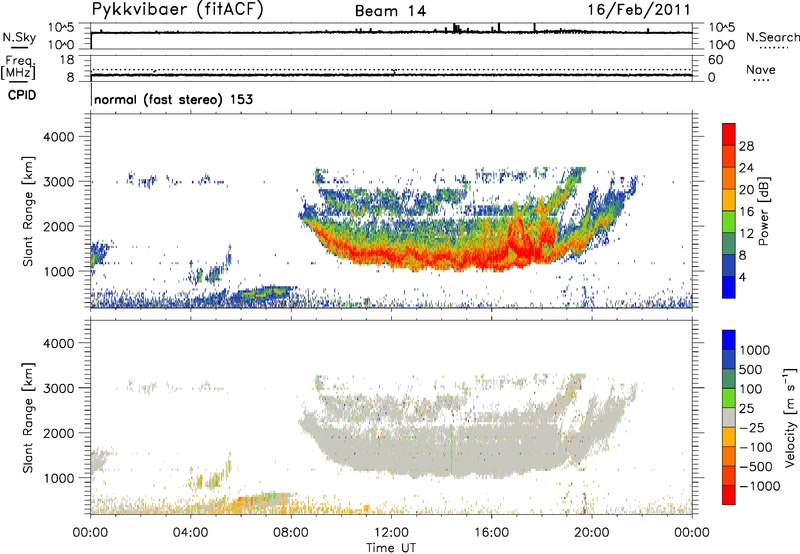The image size is (800, 554).
Task: Click the 'Beam 14' label
Action: click(390, 11)
